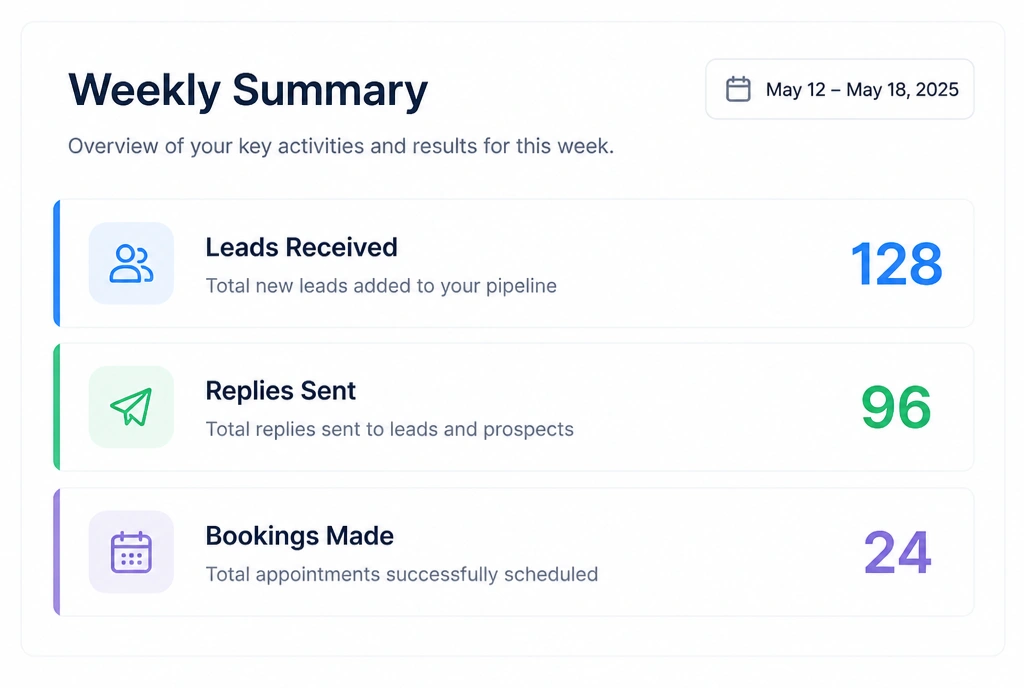Click the overview subtitle under Weekly Summary
Viewport: 1024px width, 688px height.
[341, 146]
